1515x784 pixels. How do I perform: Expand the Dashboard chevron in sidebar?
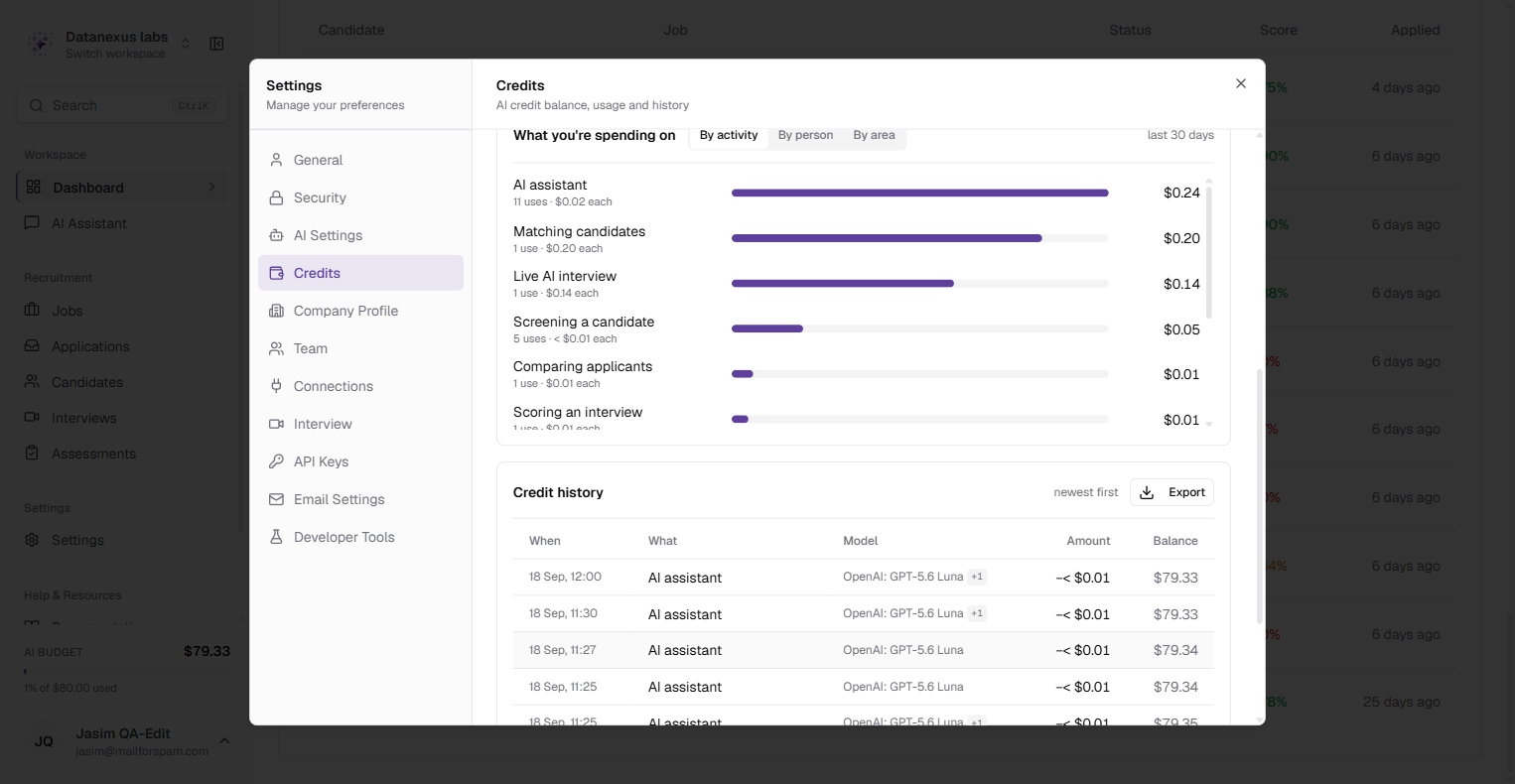click(x=211, y=187)
